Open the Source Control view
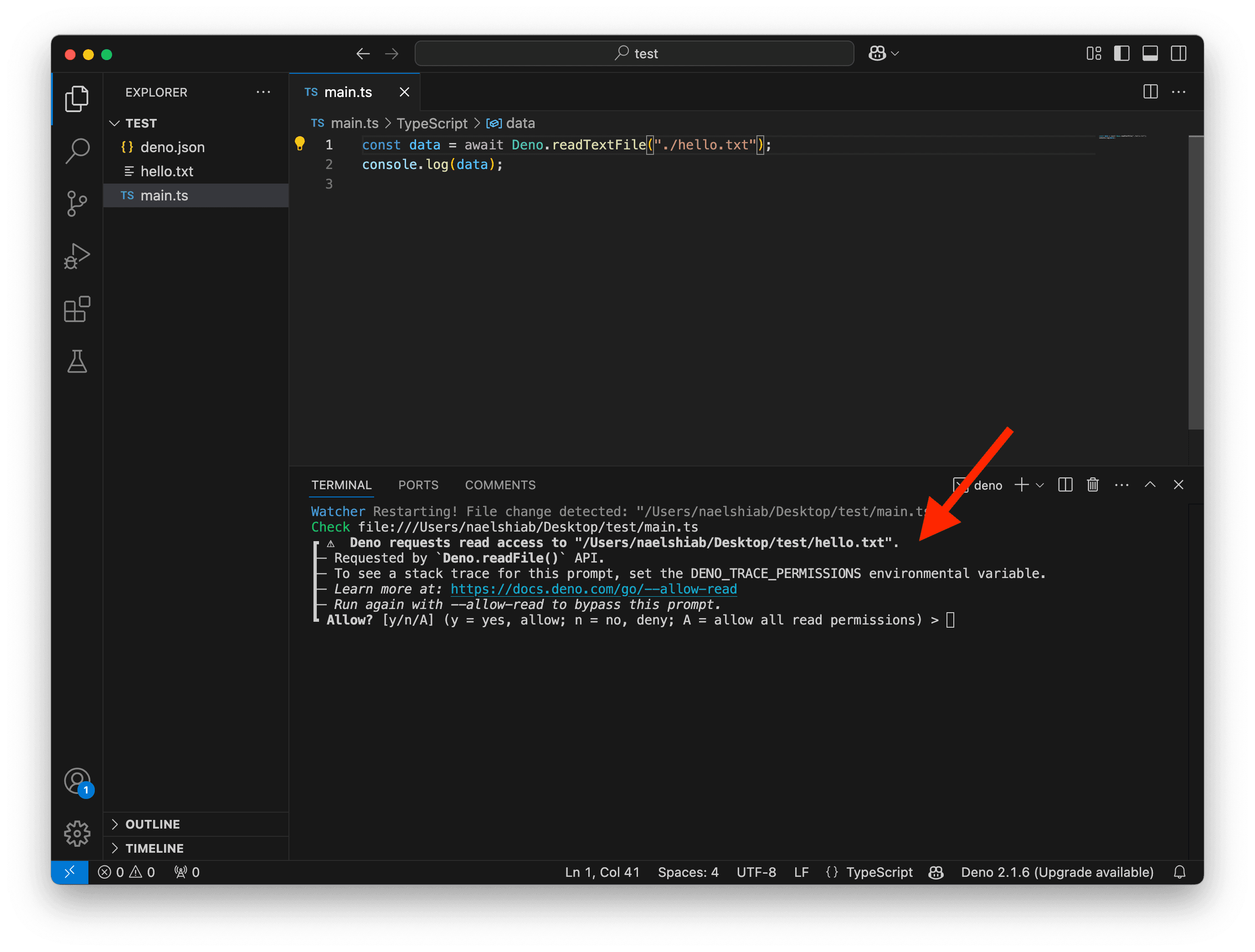 [77, 203]
